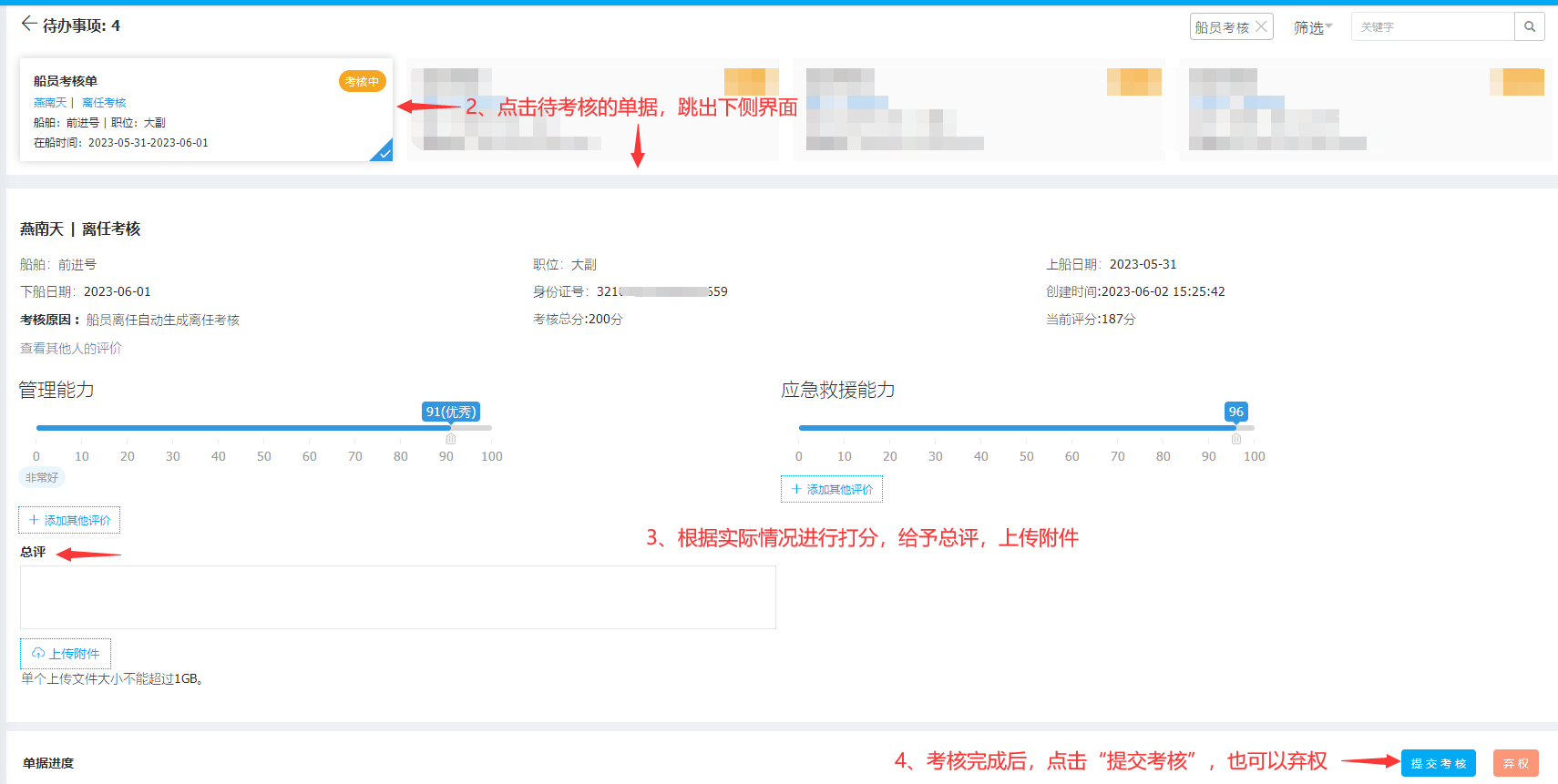
Task: Click the magnifier search button
Action: pos(1530,26)
